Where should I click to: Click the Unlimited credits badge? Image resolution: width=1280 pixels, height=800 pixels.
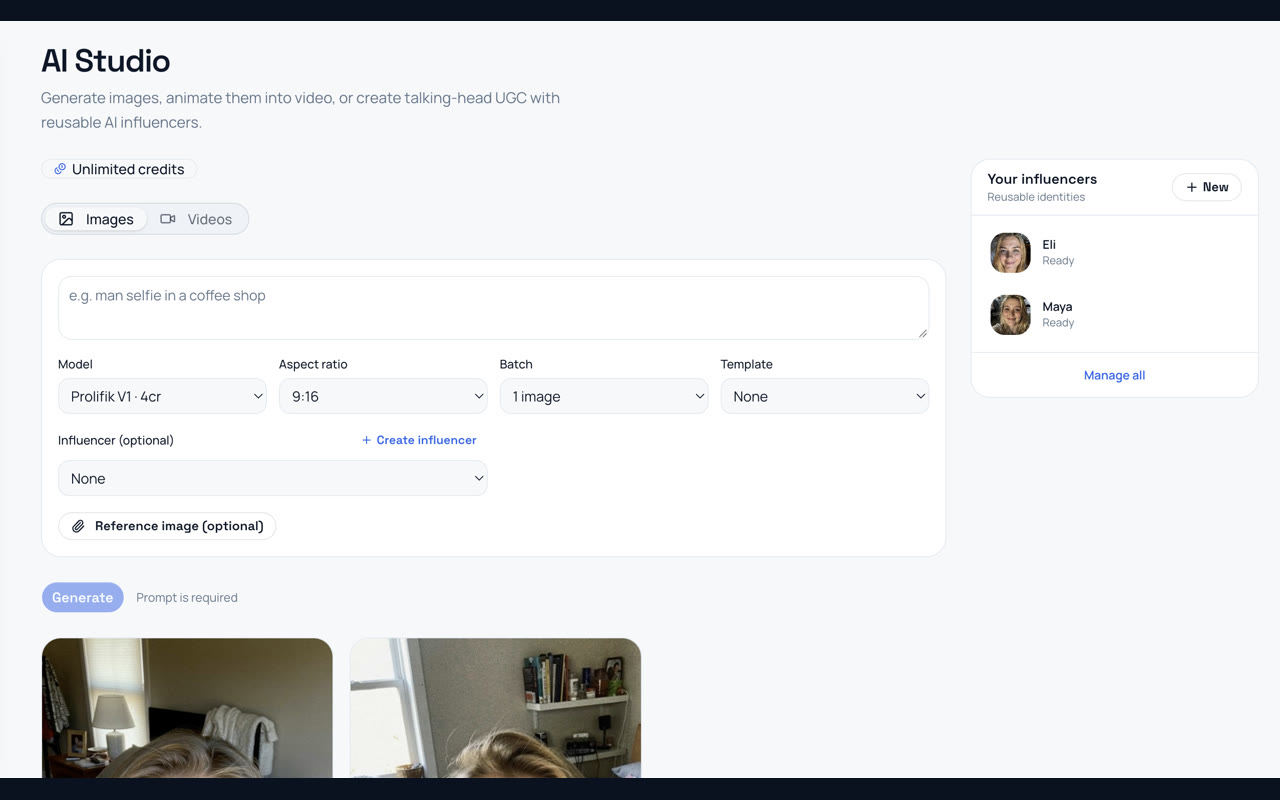click(119, 169)
